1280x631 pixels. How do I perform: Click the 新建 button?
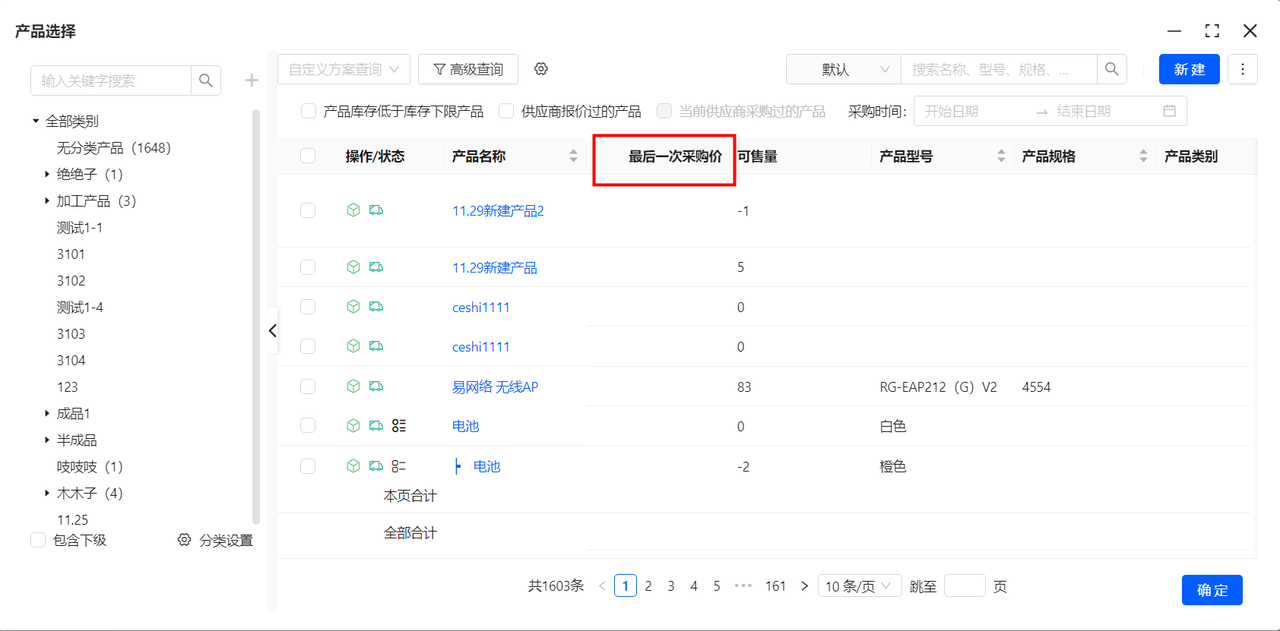[x=1189, y=69]
